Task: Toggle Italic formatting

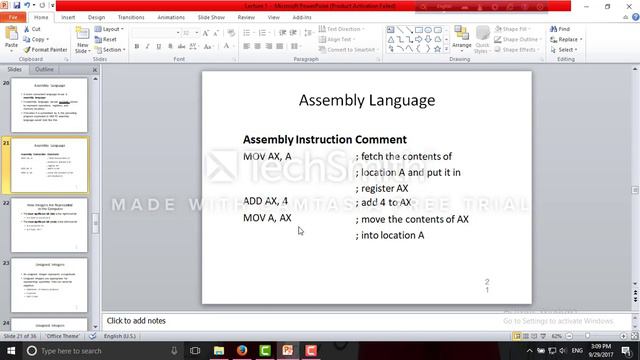Action: (x=148, y=47)
